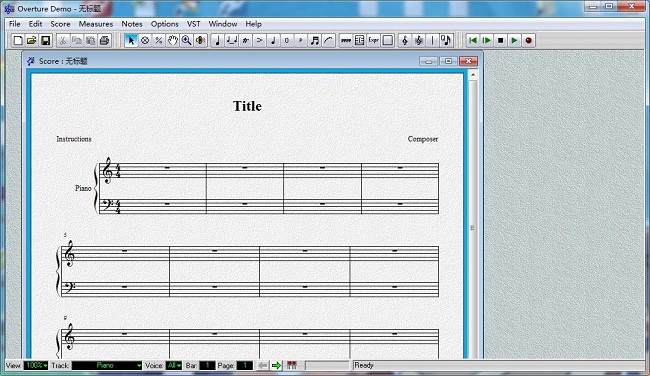This screenshot has height=376, width=650.
Task: Open the Measures menu
Action: point(96,24)
